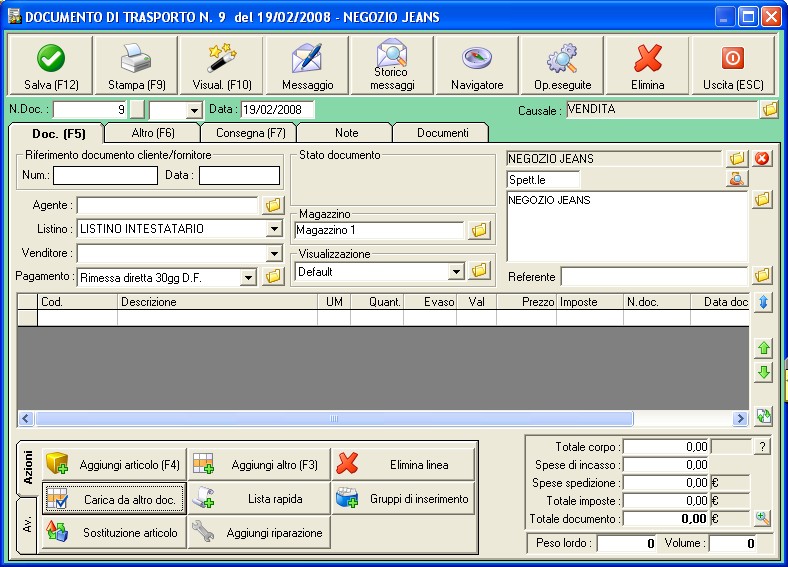This screenshot has width=788, height=567.
Task: Search contact icon beside Spett.le
Action: (737, 179)
